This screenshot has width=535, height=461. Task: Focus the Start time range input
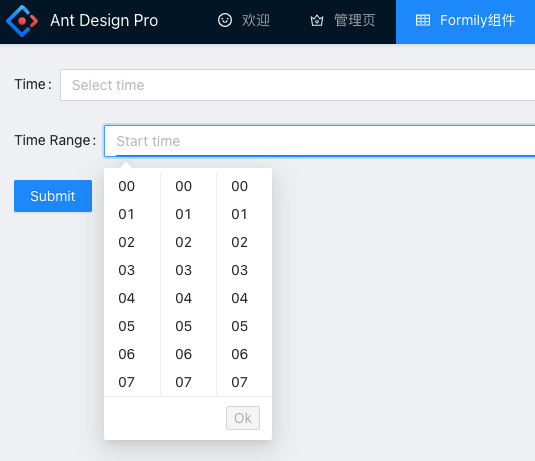coord(319,141)
